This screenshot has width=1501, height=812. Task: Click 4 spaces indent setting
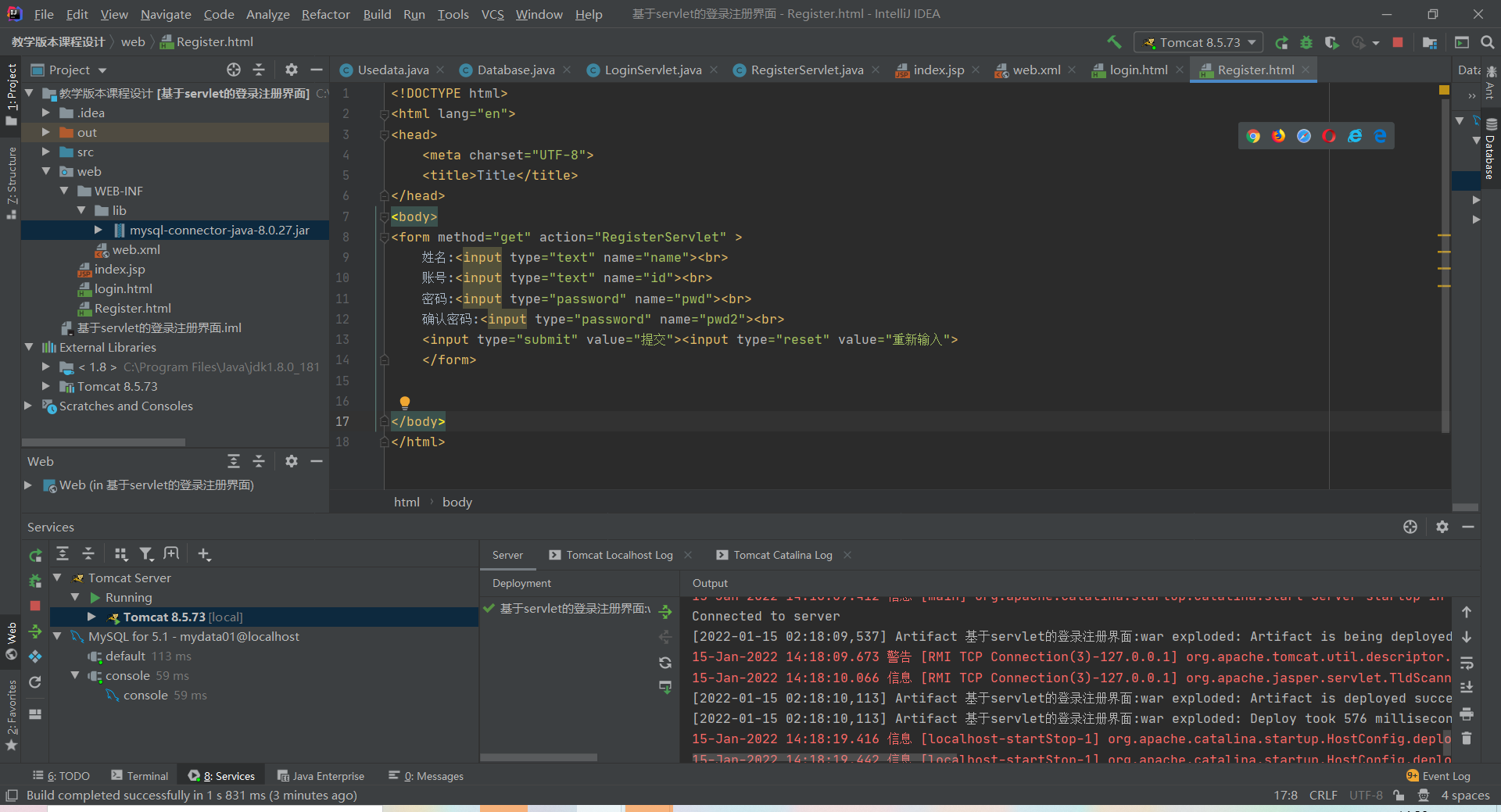click(x=1465, y=795)
